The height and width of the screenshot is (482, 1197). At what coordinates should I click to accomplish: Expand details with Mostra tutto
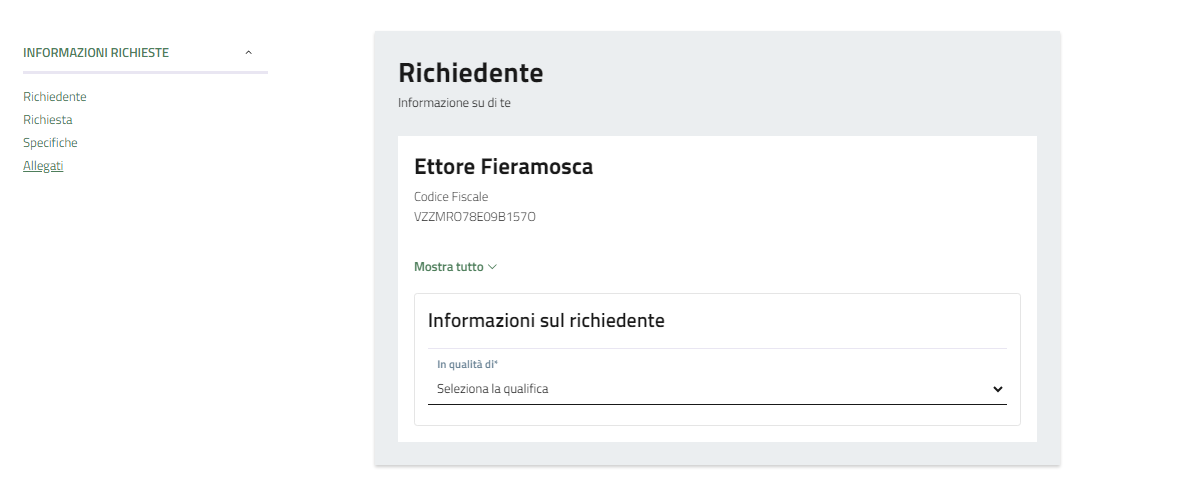[449, 267]
